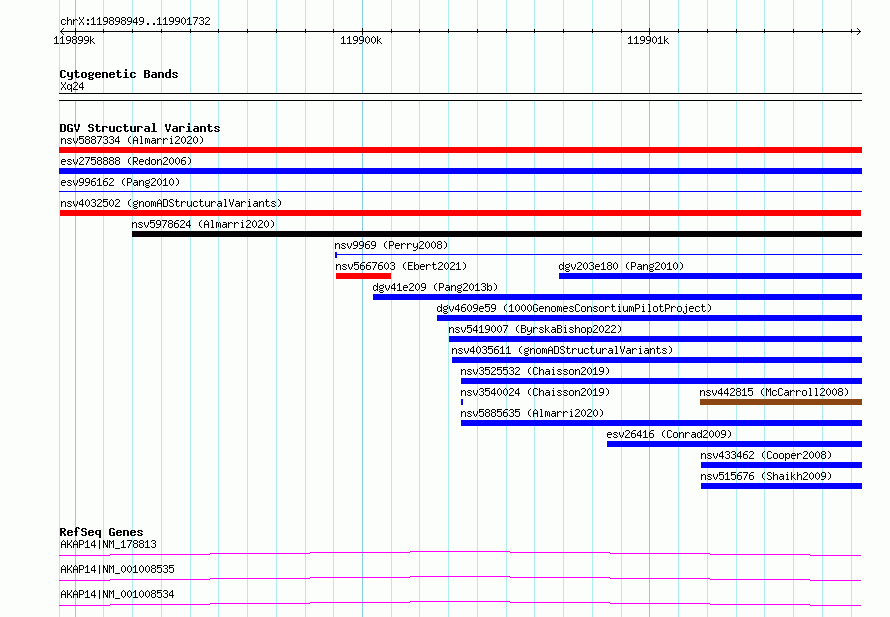Select the blue dgv4609e59 variant bar
The height and width of the screenshot is (617, 890).
[649, 318]
